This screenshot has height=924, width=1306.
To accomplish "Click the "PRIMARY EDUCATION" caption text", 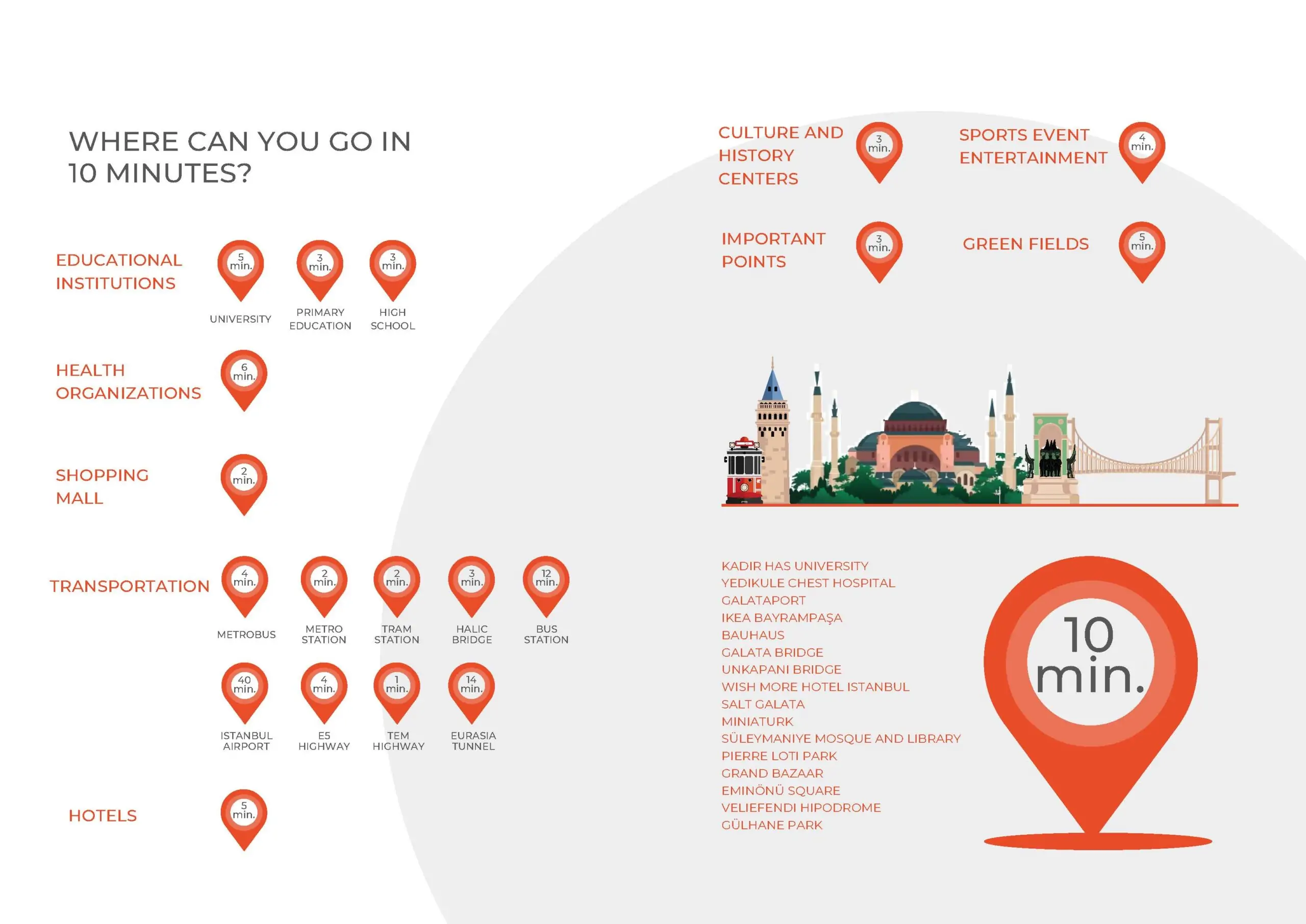I will click(320, 319).
